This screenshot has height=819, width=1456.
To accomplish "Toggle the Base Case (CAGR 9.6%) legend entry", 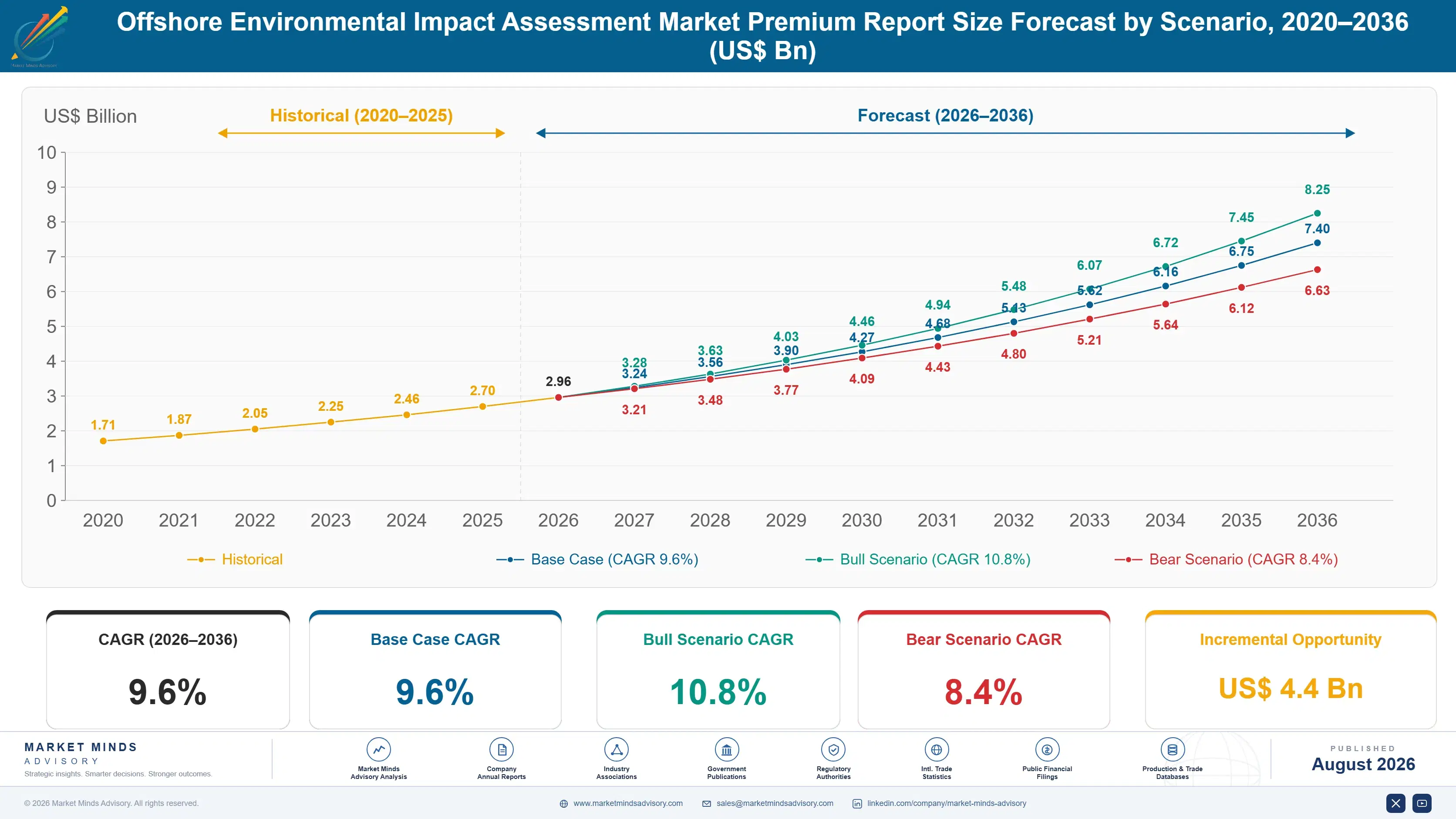I will (x=597, y=559).
